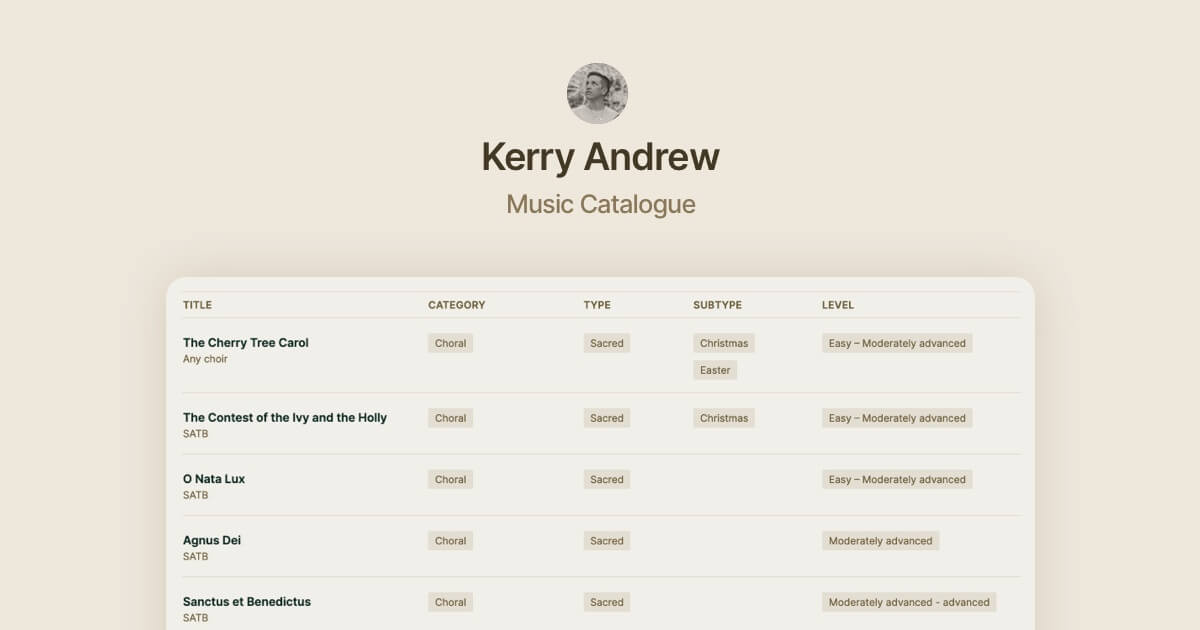
Task: Click the Christmas subtype tag for Cherry Tree Carol
Action: (x=723, y=343)
